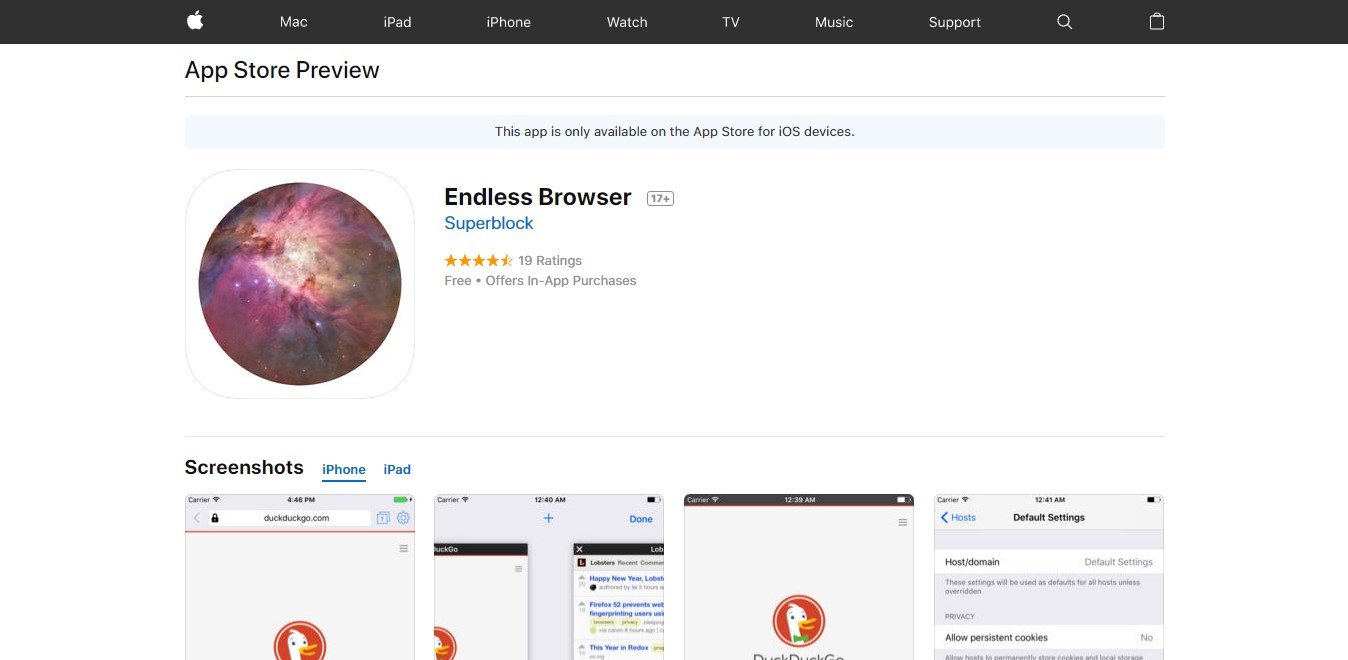Click the Host/domain Default Settings row

1049,562
